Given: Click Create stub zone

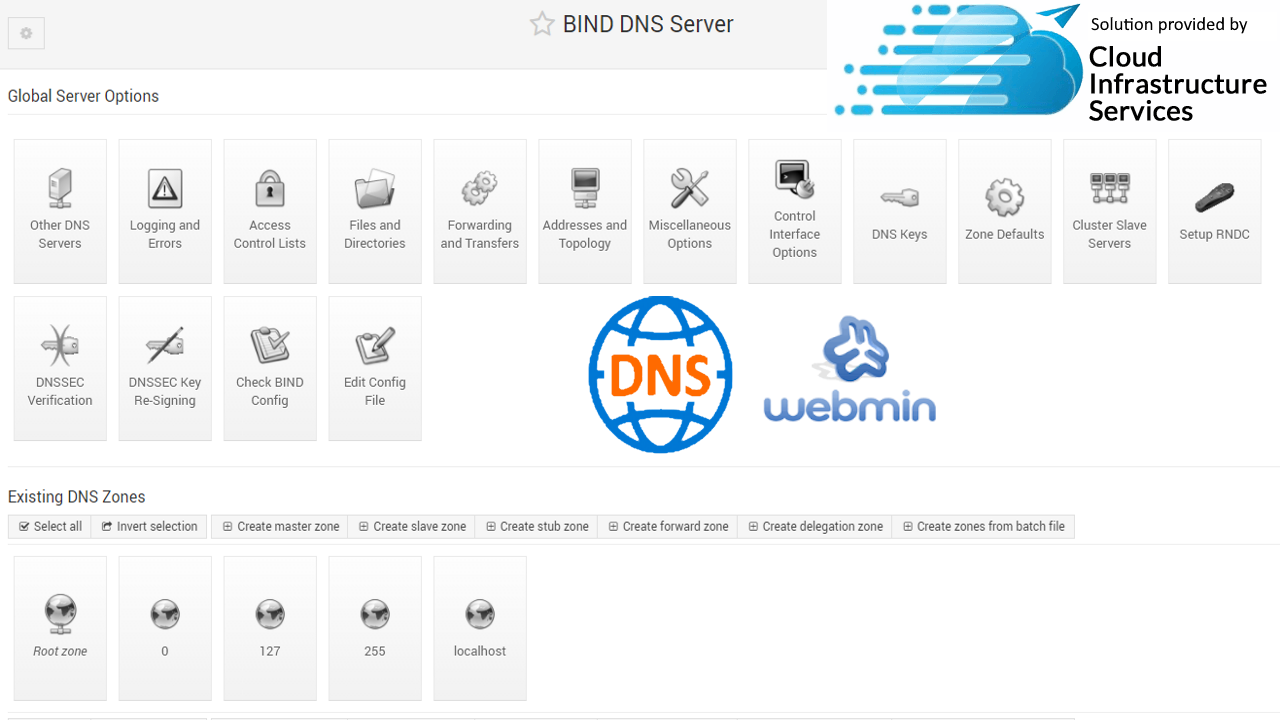Looking at the screenshot, I should click(x=537, y=526).
